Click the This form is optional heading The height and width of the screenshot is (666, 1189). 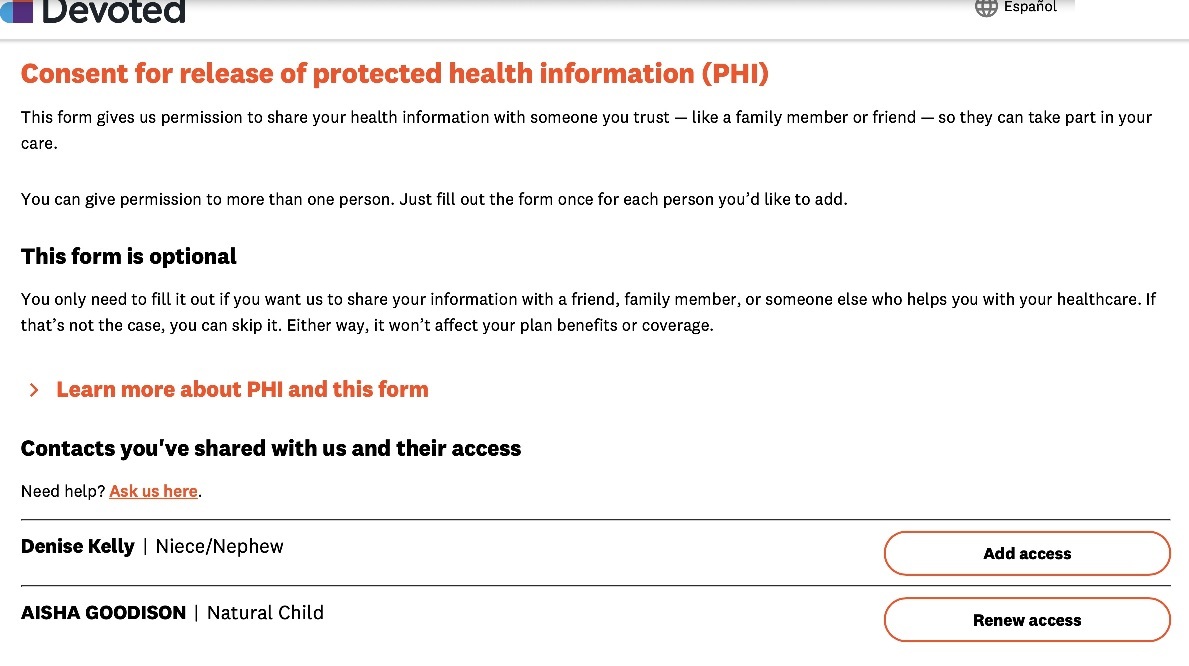pos(129,257)
